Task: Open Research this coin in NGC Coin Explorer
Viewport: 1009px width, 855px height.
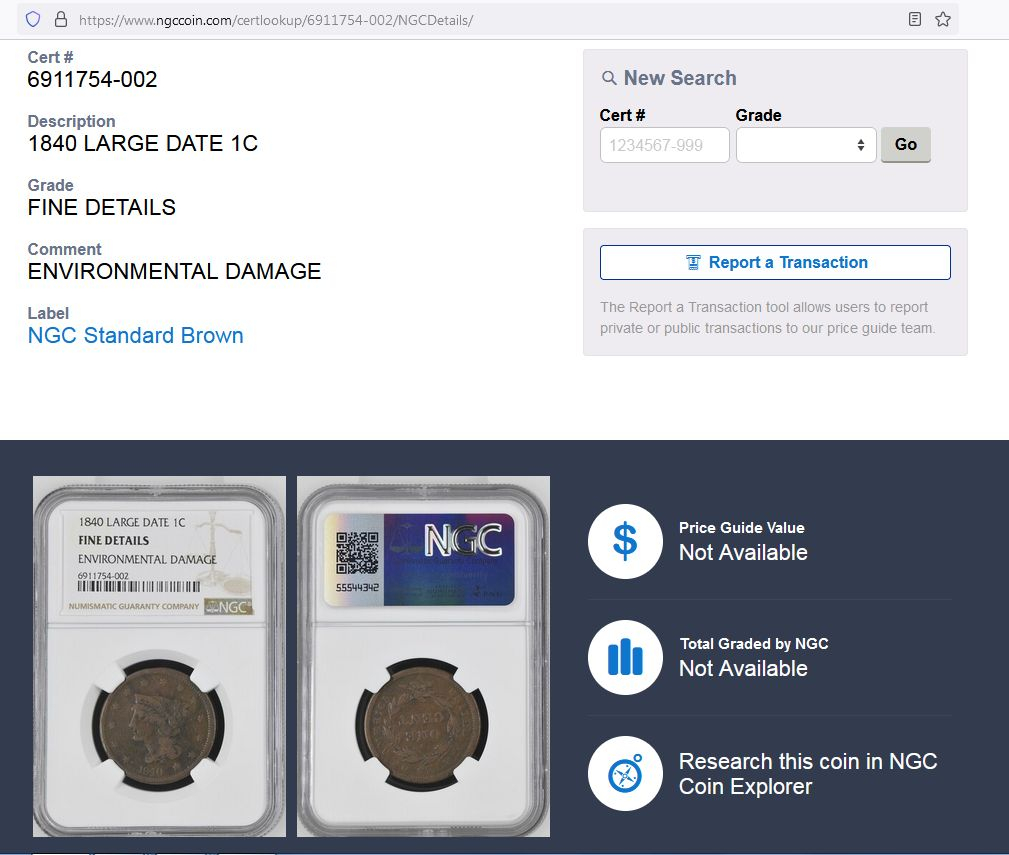Action: coord(808,774)
